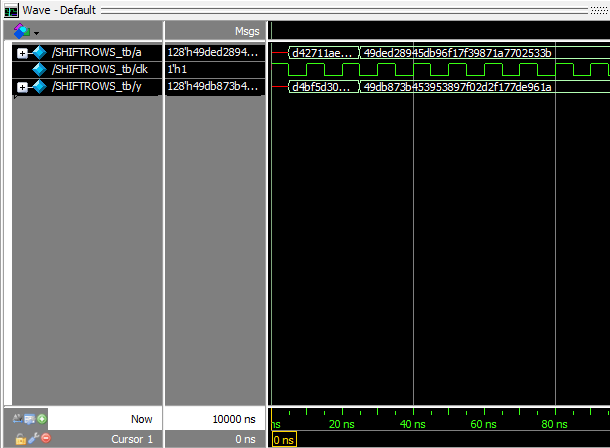
Task: Click the Msgs column header
Action: click(246, 32)
